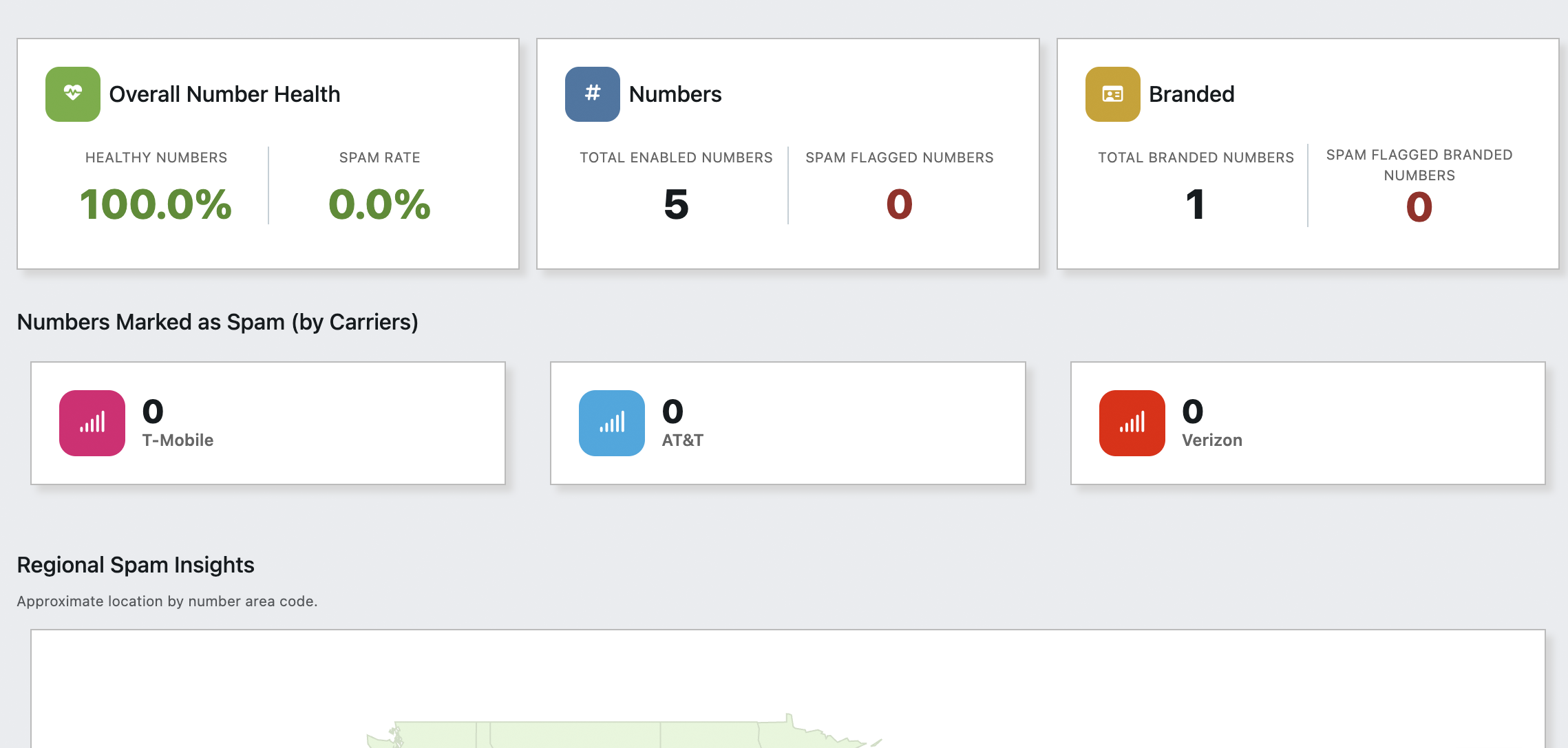This screenshot has width=1568, height=748.
Task: Click the AT&T carrier name
Action: (x=682, y=440)
